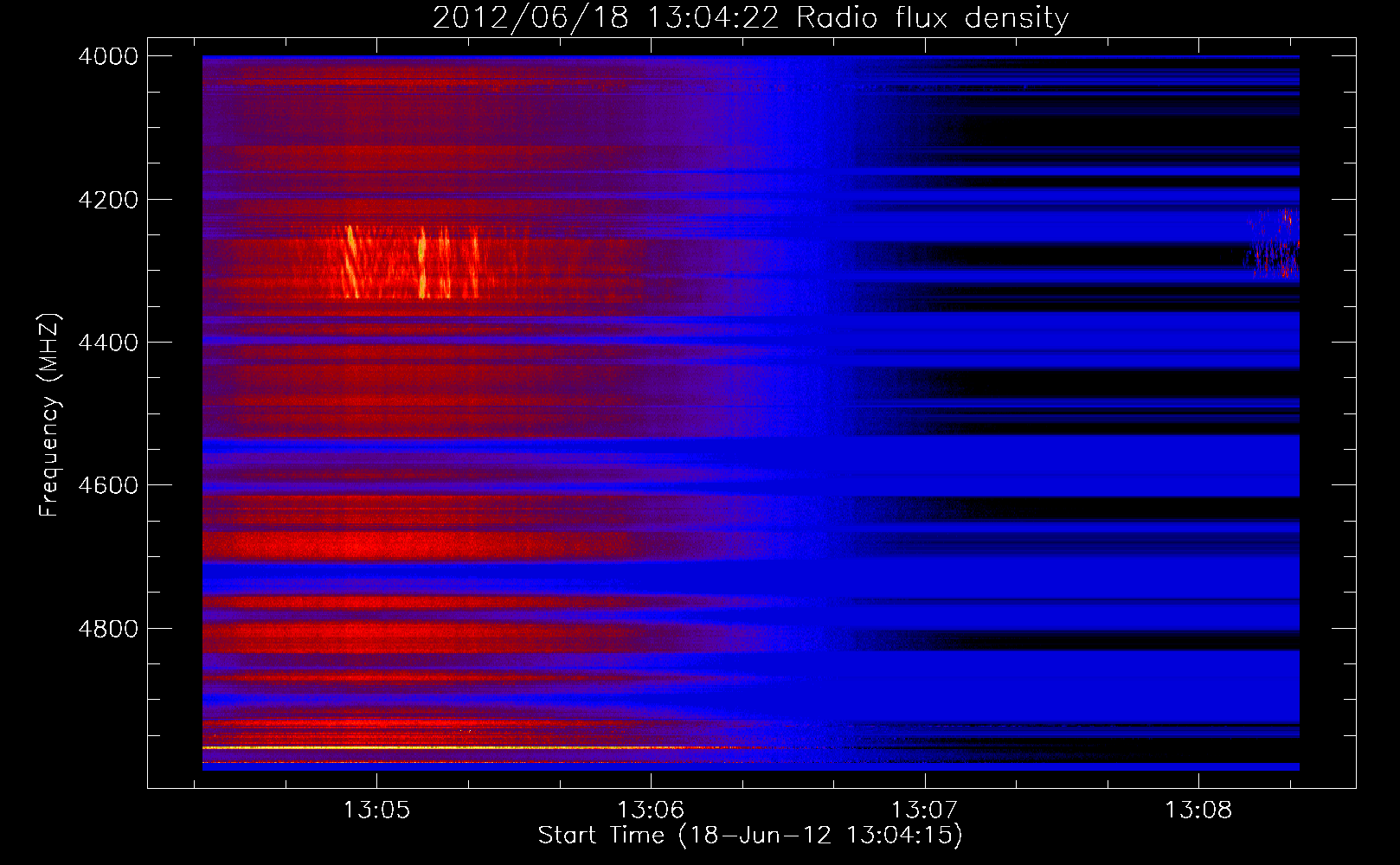The image size is (1400, 865).
Task: Click the plot title "Radio flux density"
Action: point(933,17)
